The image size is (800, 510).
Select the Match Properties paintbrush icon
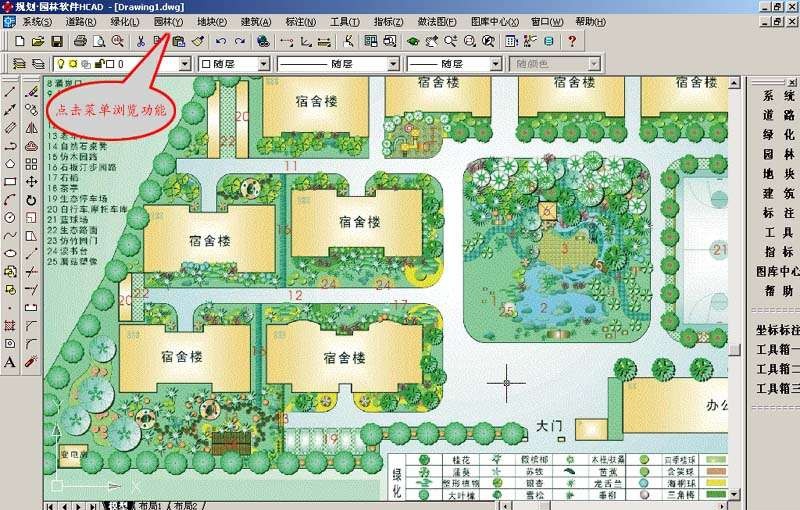198,41
